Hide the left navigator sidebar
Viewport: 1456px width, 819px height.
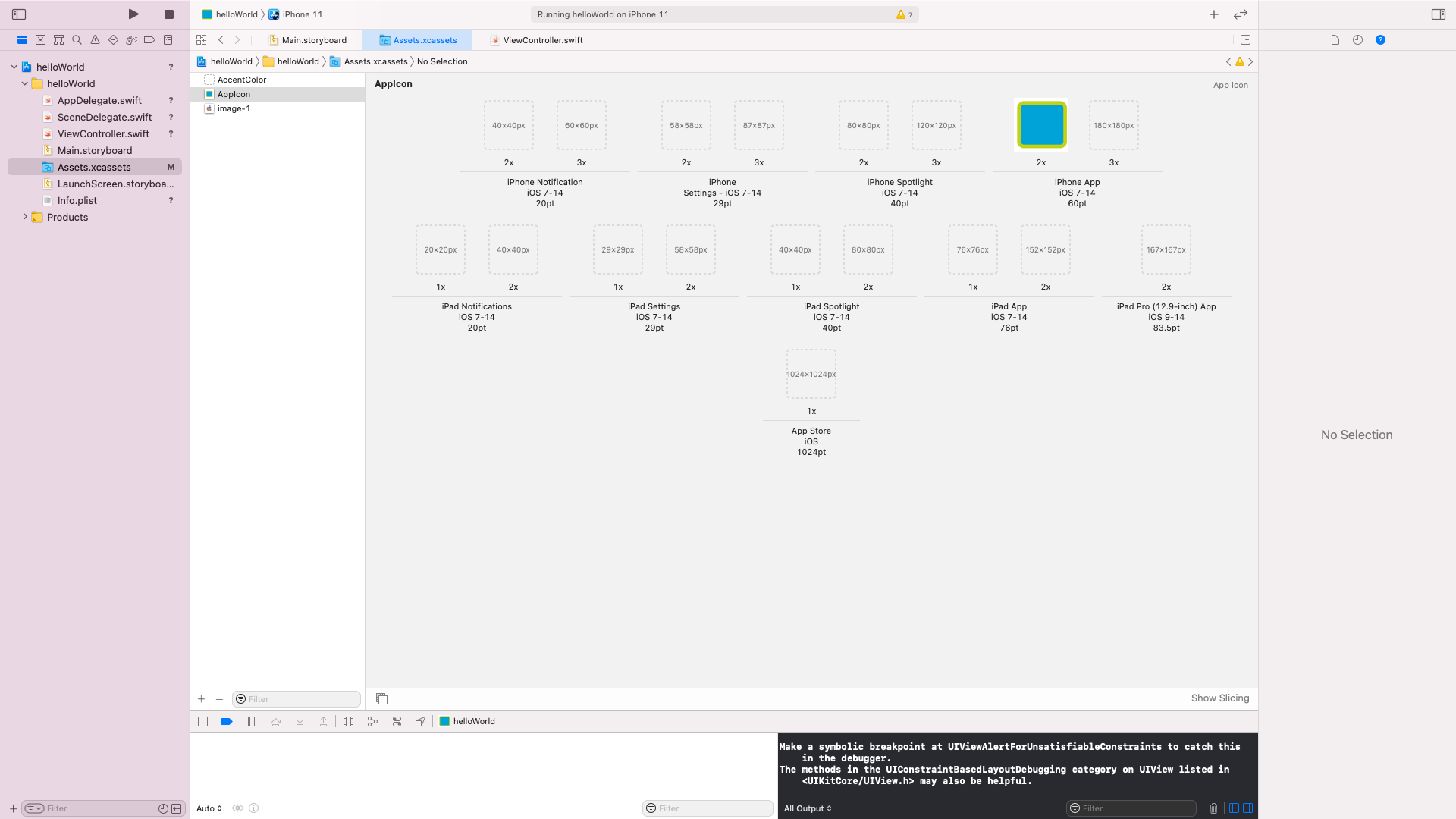pos(19,14)
